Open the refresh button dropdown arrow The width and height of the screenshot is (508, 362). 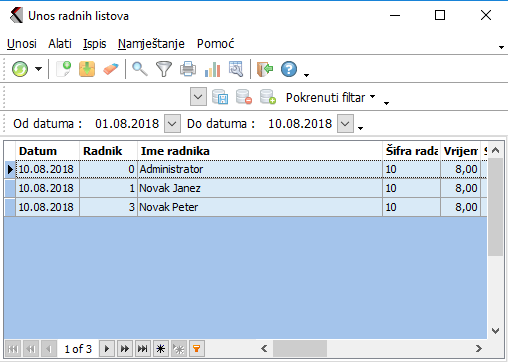pos(39,69)
